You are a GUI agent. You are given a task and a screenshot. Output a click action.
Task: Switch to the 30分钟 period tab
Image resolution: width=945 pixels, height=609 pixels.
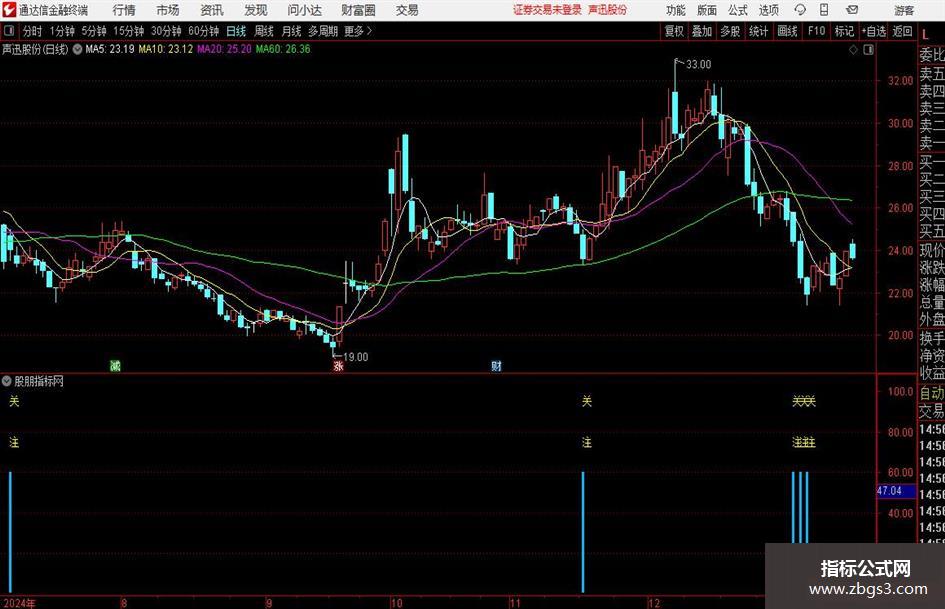tap(166, 31)
